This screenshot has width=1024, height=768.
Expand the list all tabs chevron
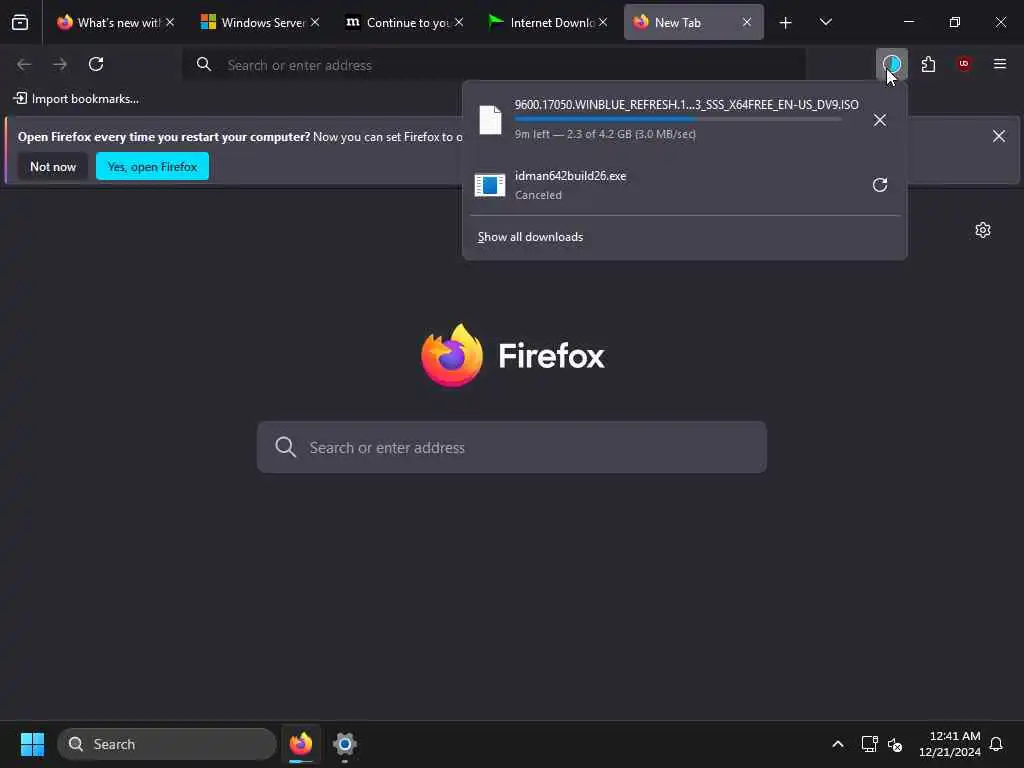[825, 23]
